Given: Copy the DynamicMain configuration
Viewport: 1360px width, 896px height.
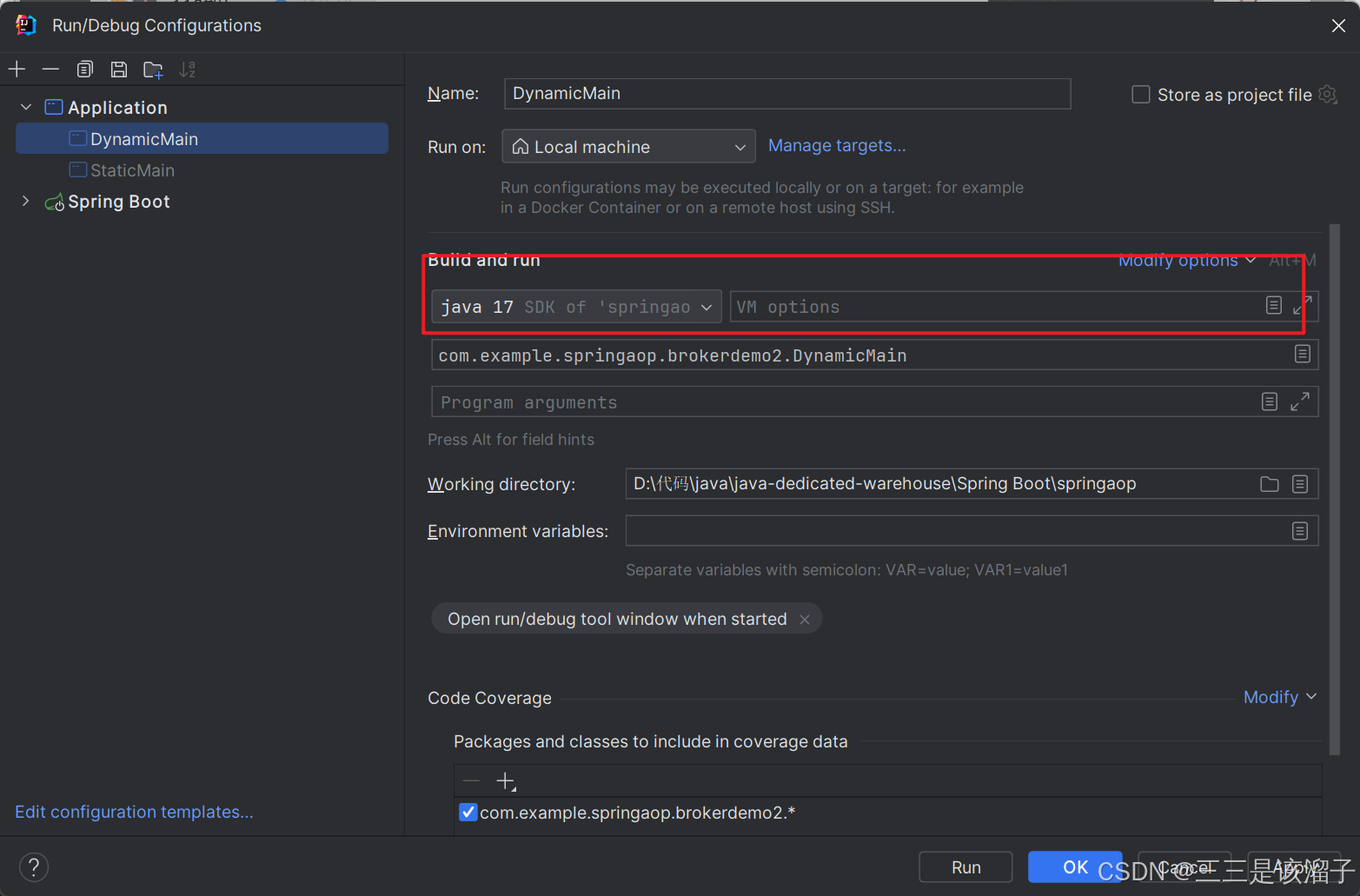Looking at the screenshot, I should point(84,69).
